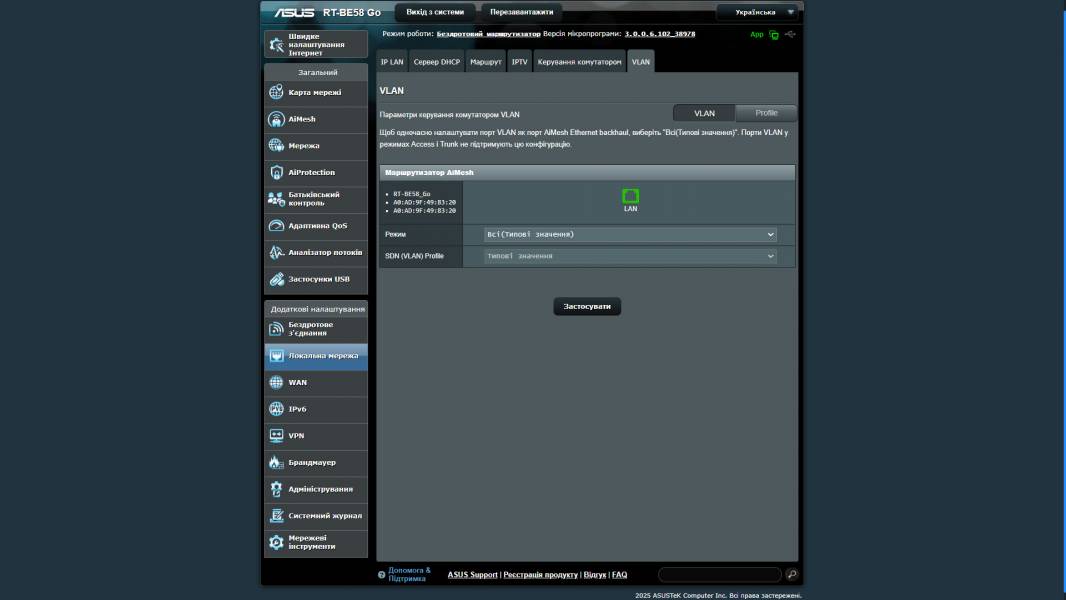Viewport: 1066px width, 600px height.
Task: Select the green LAN port indicator
Action: point(630,197)
